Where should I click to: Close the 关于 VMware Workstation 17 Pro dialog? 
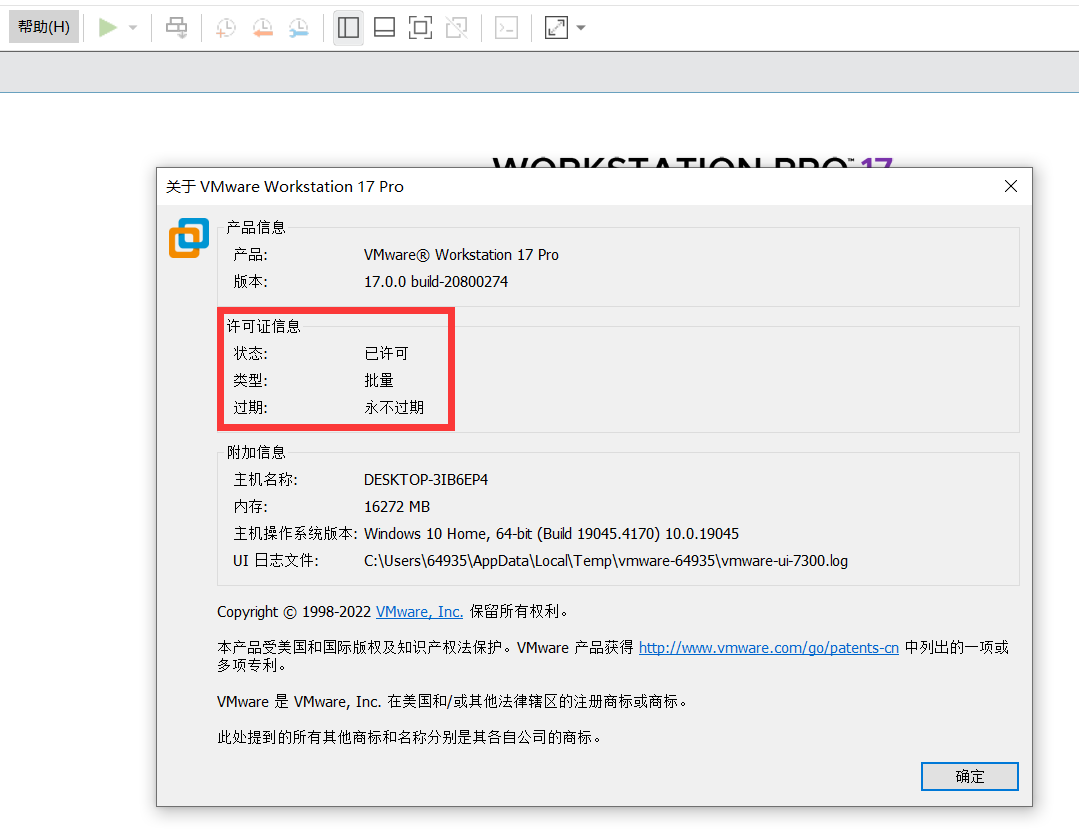click(x=1011, y=187)
